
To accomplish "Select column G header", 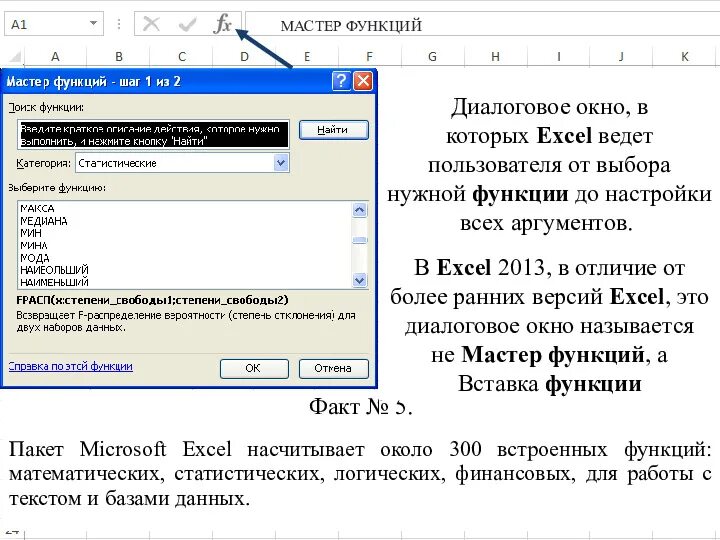I will coord(433,56).
